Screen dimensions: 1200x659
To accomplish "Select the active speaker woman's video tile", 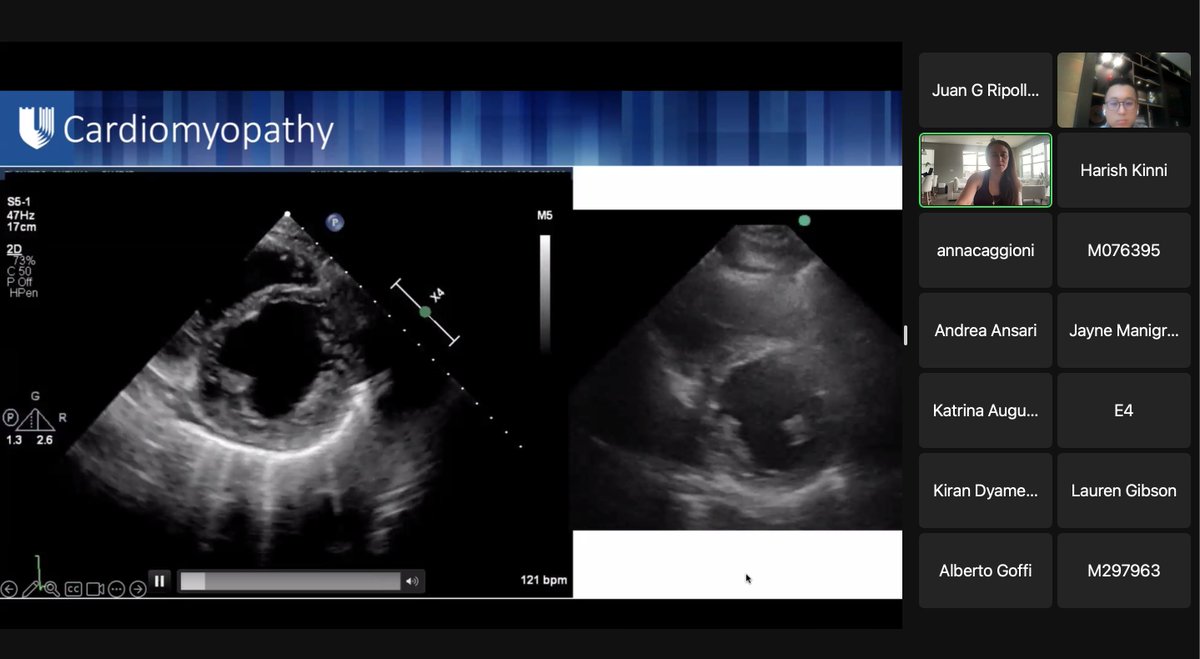I will click(x=985, y=170).
